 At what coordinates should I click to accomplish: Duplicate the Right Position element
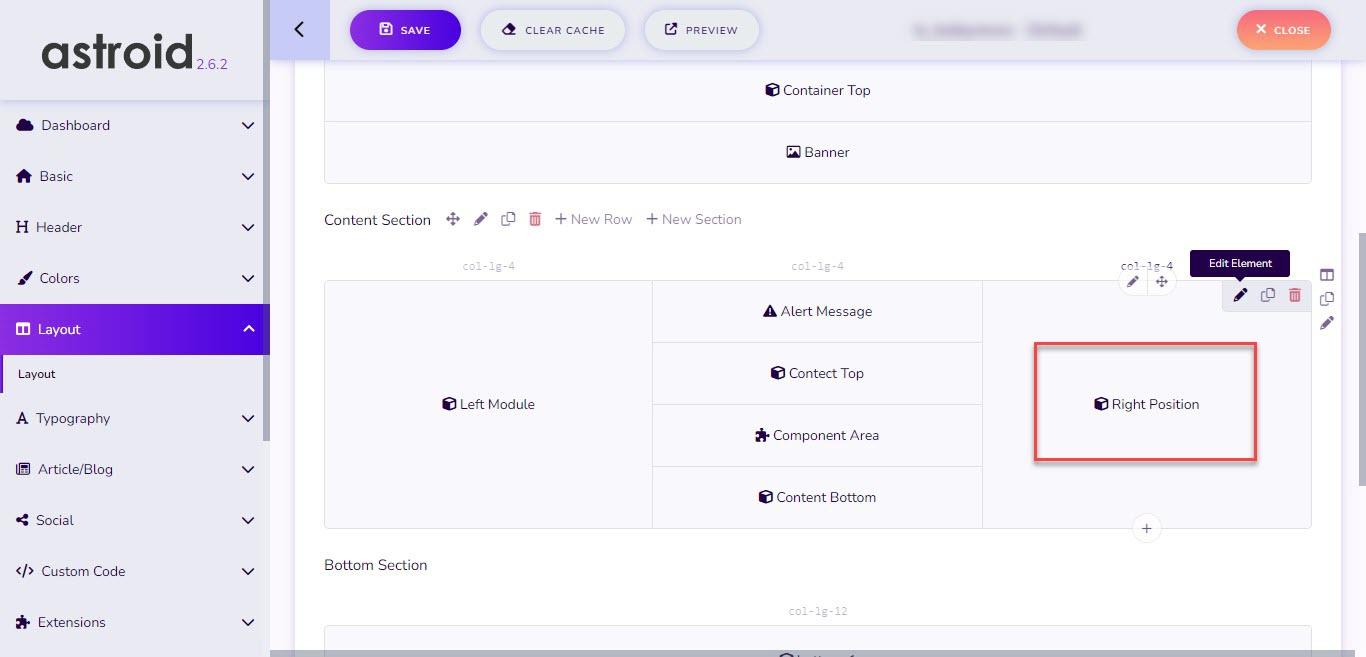[1268, 295]
